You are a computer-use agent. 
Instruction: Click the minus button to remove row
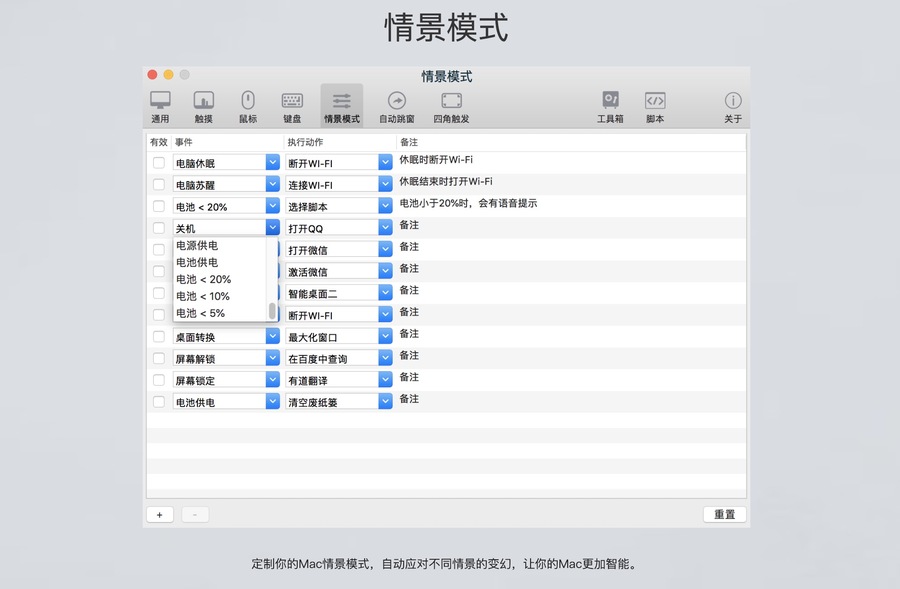coord(195,515)
